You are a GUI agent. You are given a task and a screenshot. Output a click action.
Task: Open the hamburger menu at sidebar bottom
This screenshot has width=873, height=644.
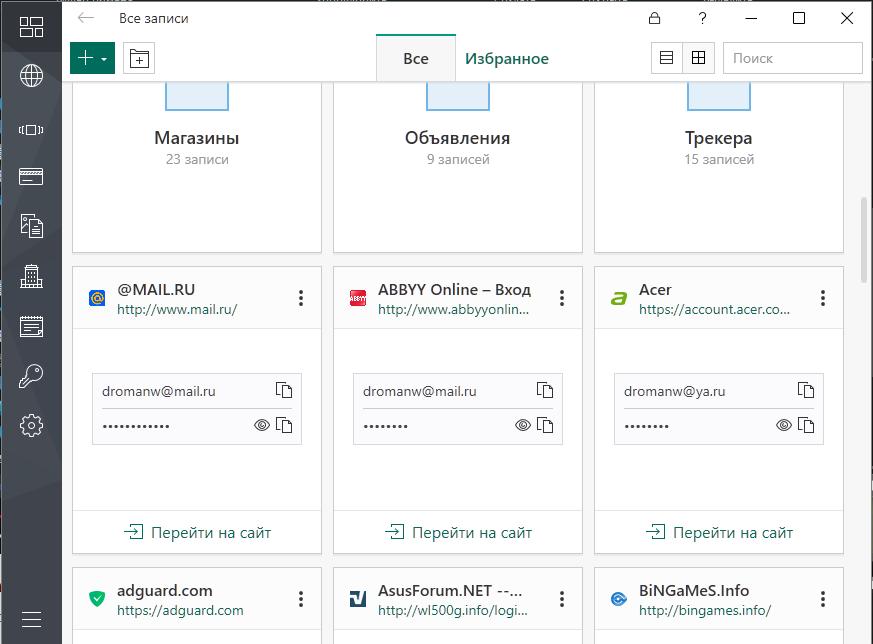(31, 619)
